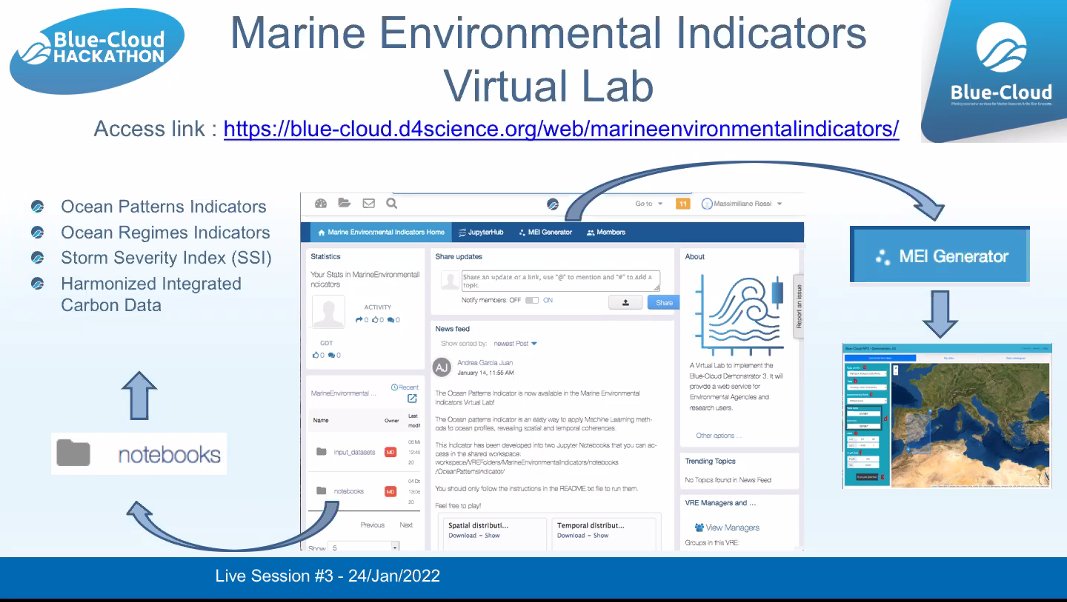The height and width of the screenshot is (602, 1067).
Task: Click the blue Share button
Action: point(663,303)
